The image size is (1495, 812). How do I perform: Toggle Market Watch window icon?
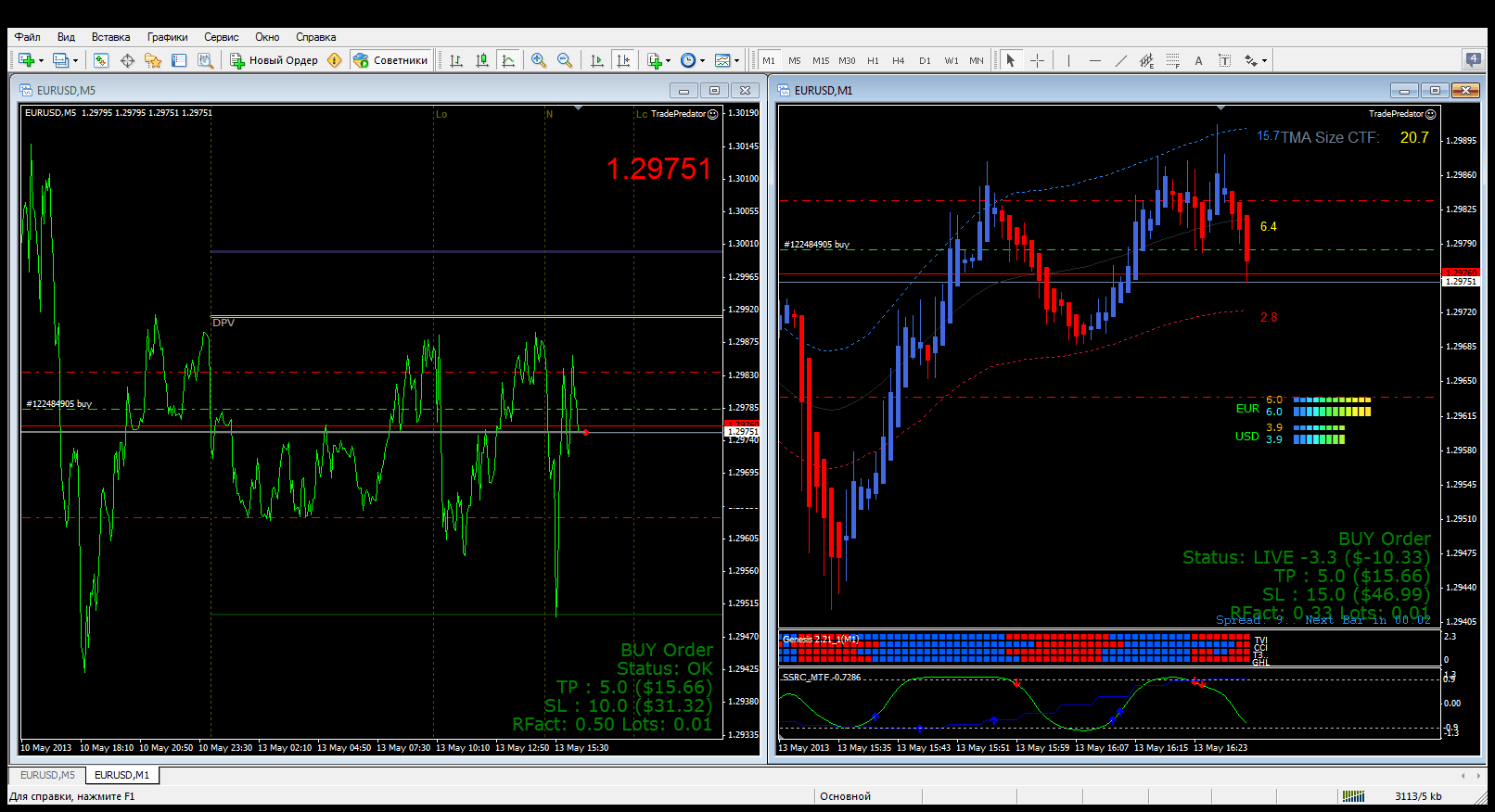click(101, 60)
